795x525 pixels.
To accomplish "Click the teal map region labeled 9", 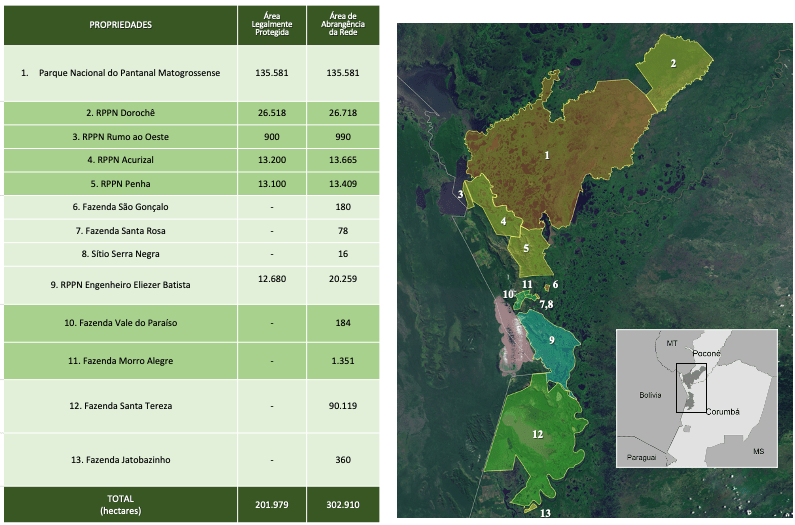I will click(x=551, y=342).
